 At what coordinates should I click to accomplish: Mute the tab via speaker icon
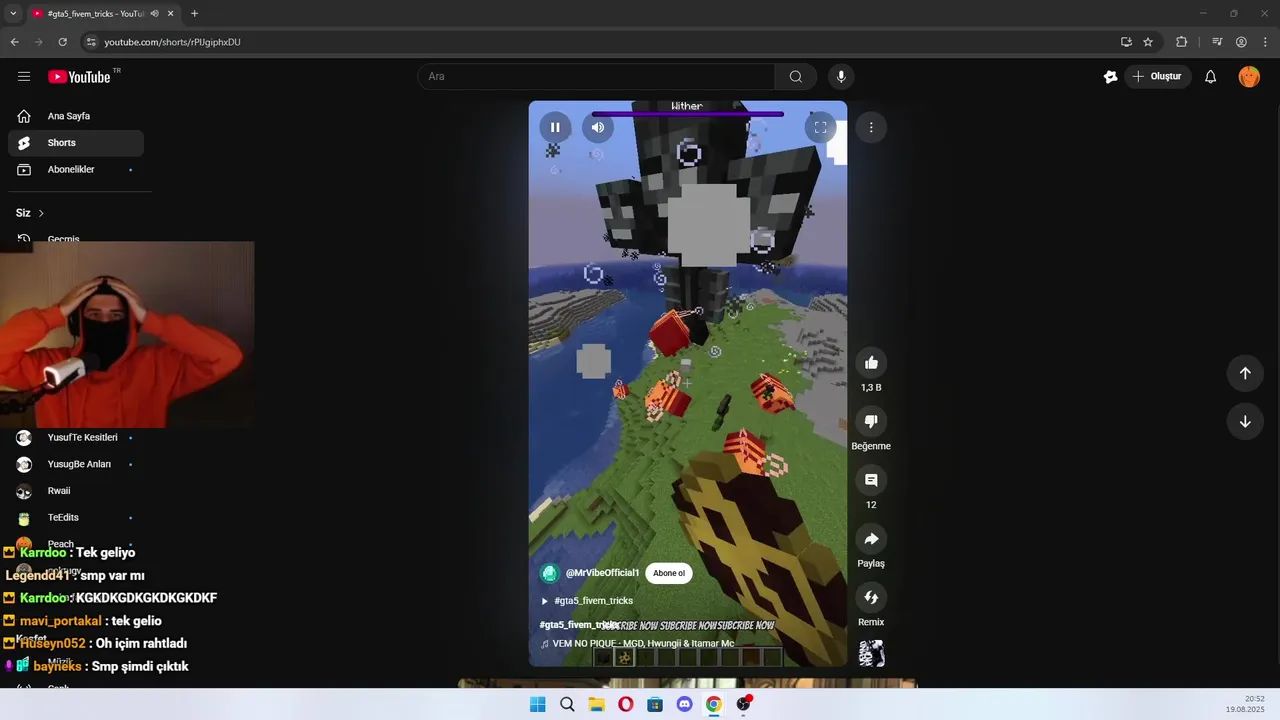154,14
